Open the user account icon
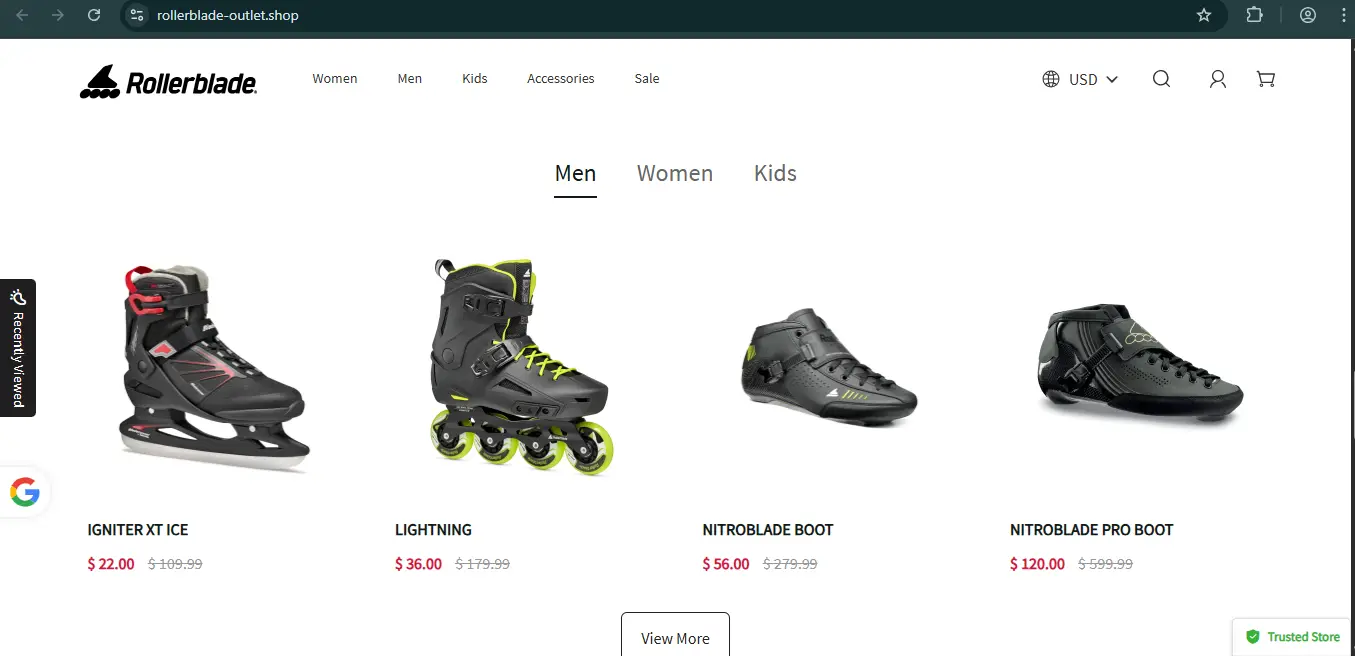Viewport: 1355px width, 656px height. click(1217, 79)
